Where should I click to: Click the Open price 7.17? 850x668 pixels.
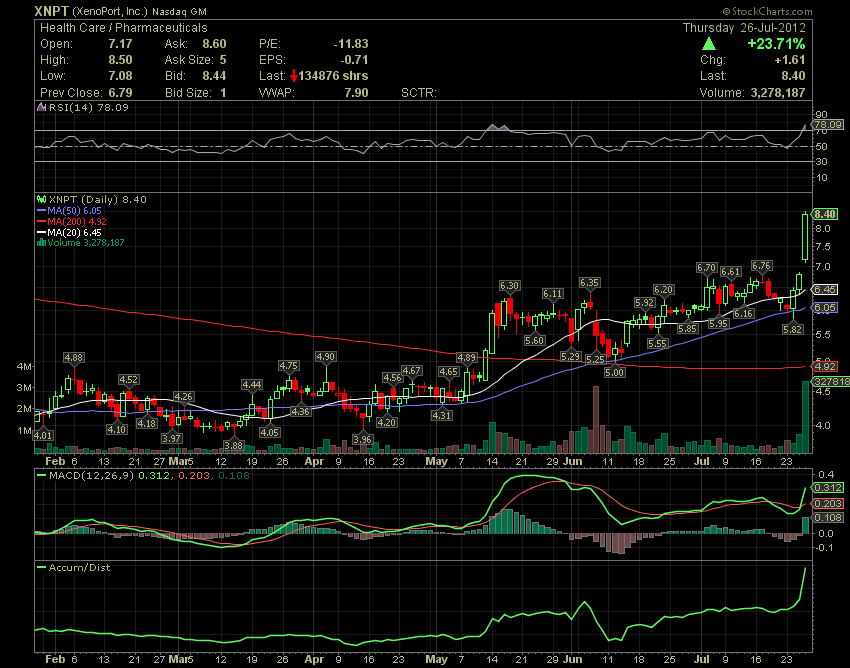click(x=120, y=44)
